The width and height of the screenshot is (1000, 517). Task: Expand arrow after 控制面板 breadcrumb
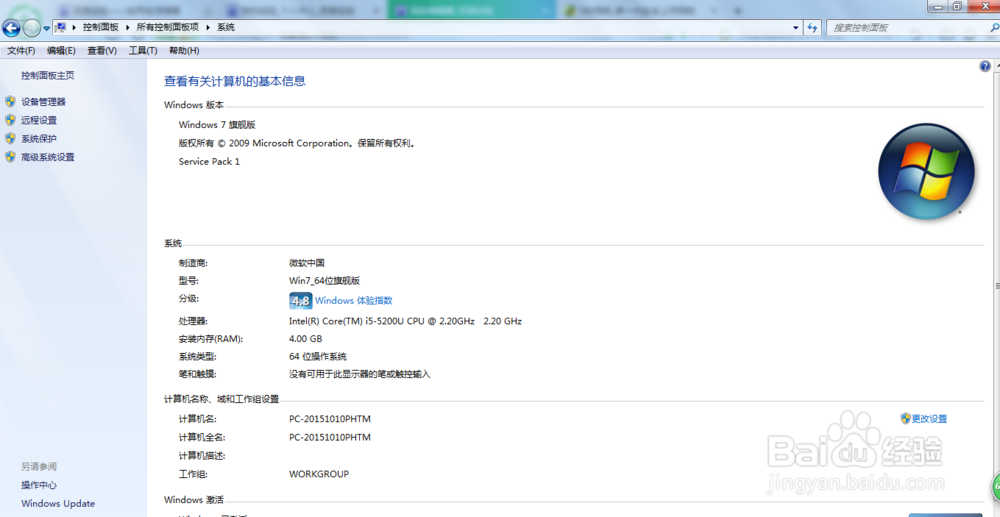point(128,27)
